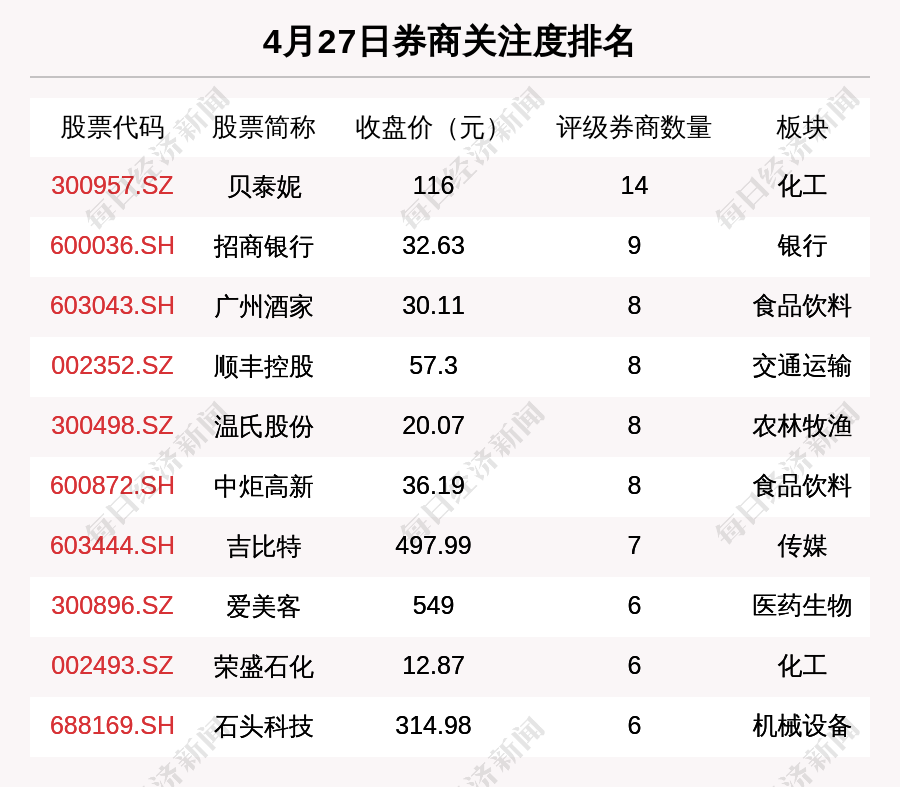Click stock code 600872.SH

(112, 486)
